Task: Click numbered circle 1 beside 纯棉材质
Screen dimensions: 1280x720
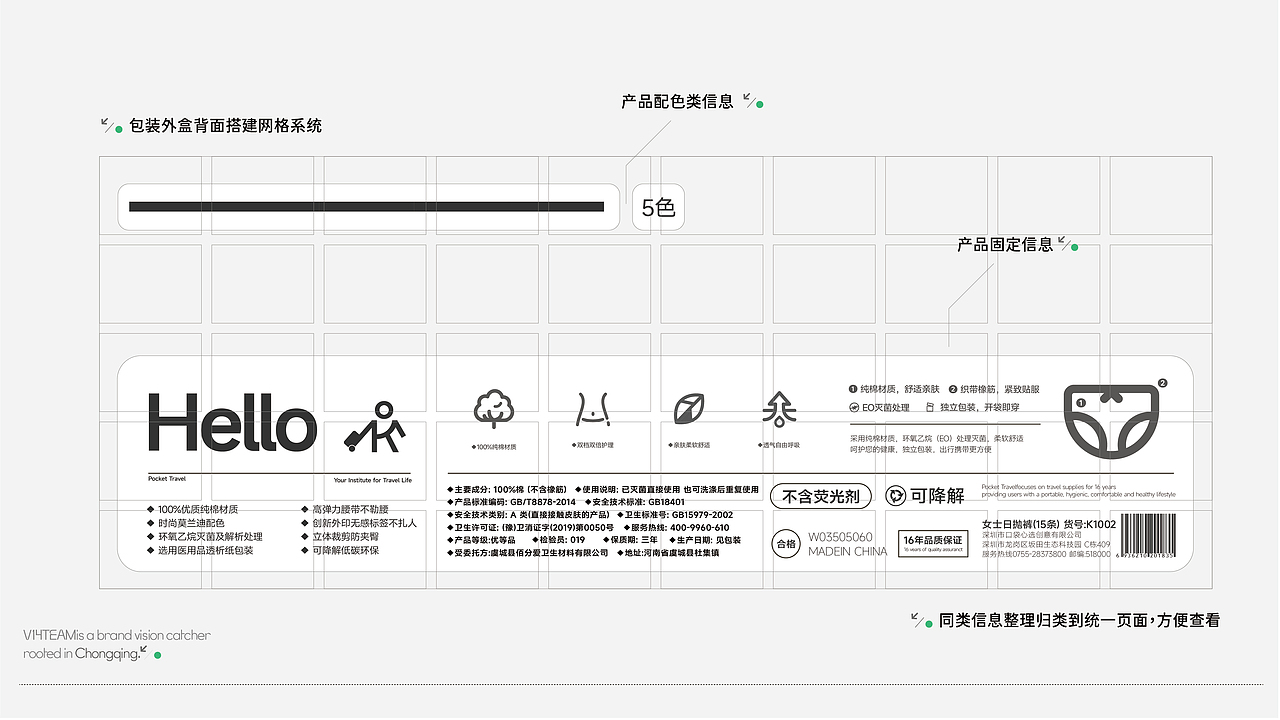Action: pyautogui.click(x=853, y=390)
